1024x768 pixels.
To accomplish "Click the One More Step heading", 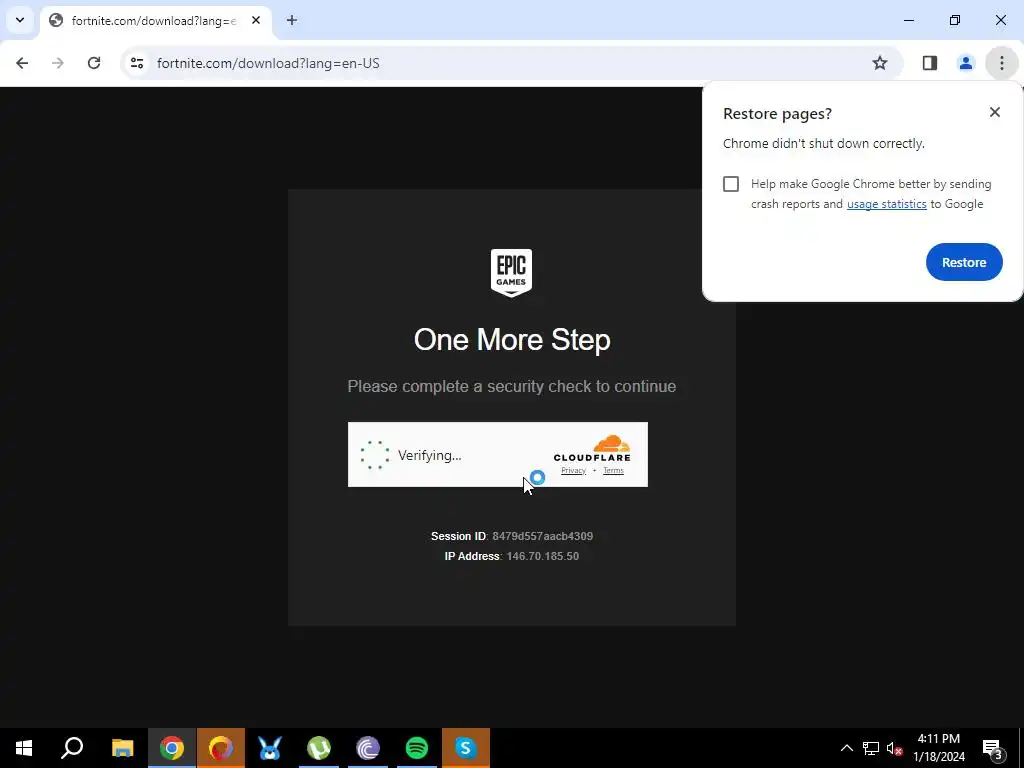I will click(x=512, y=340).
